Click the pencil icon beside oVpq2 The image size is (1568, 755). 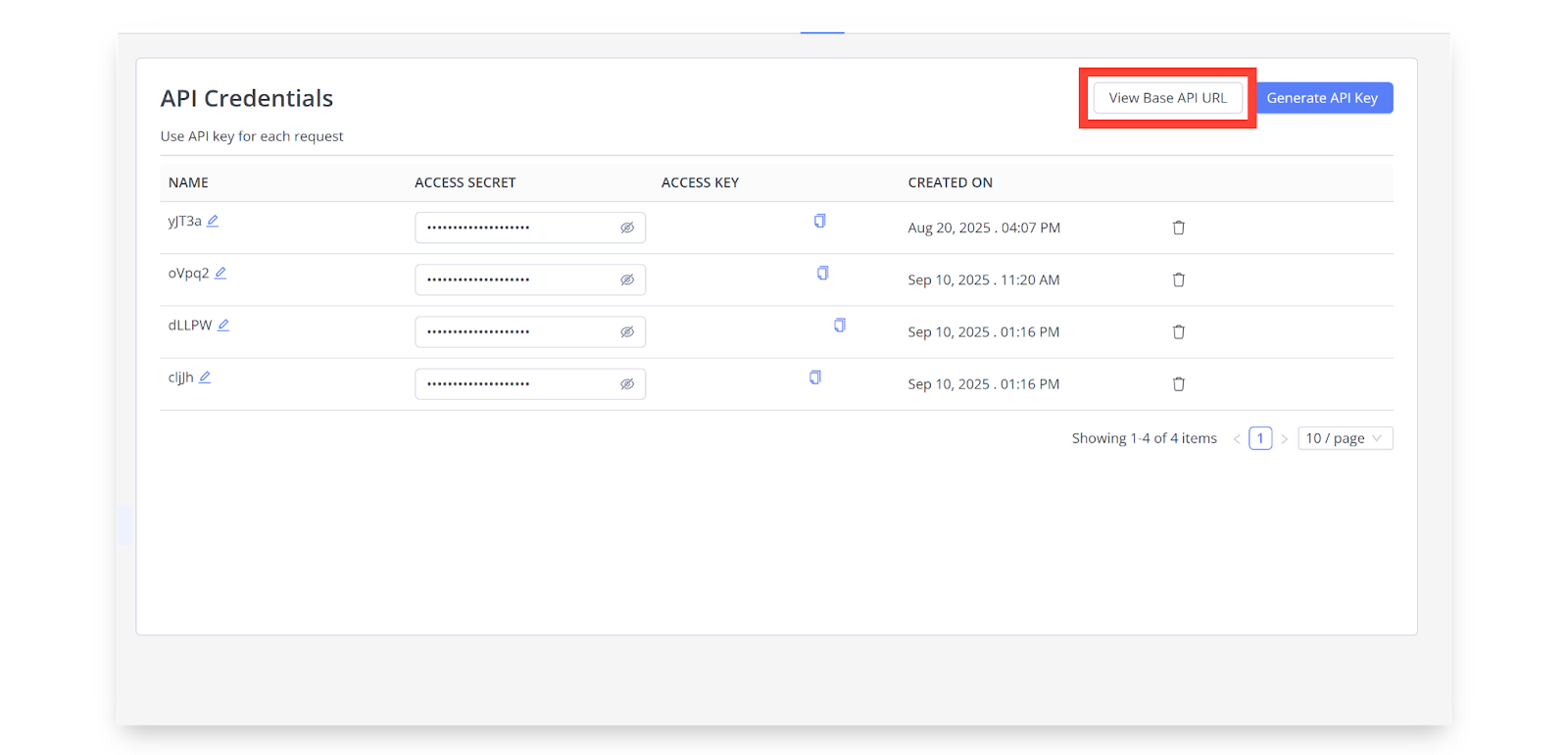220,274
